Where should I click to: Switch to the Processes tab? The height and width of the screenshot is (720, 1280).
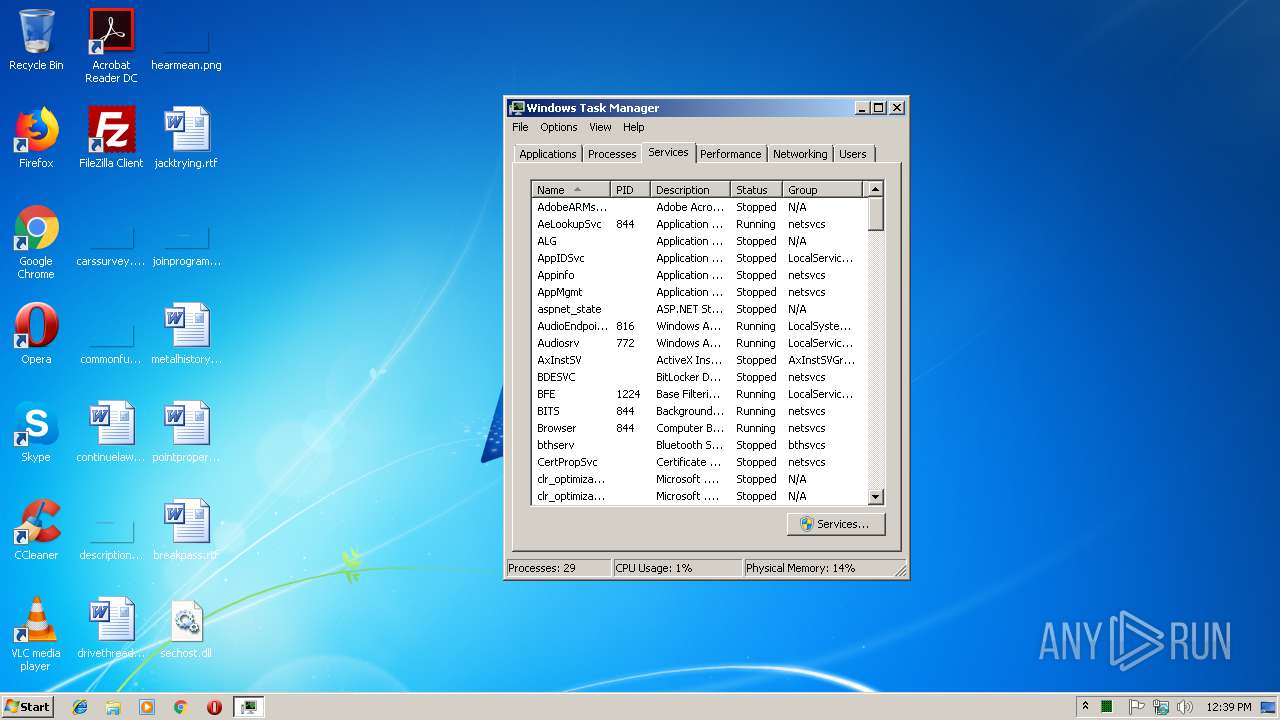coord(612,154)
